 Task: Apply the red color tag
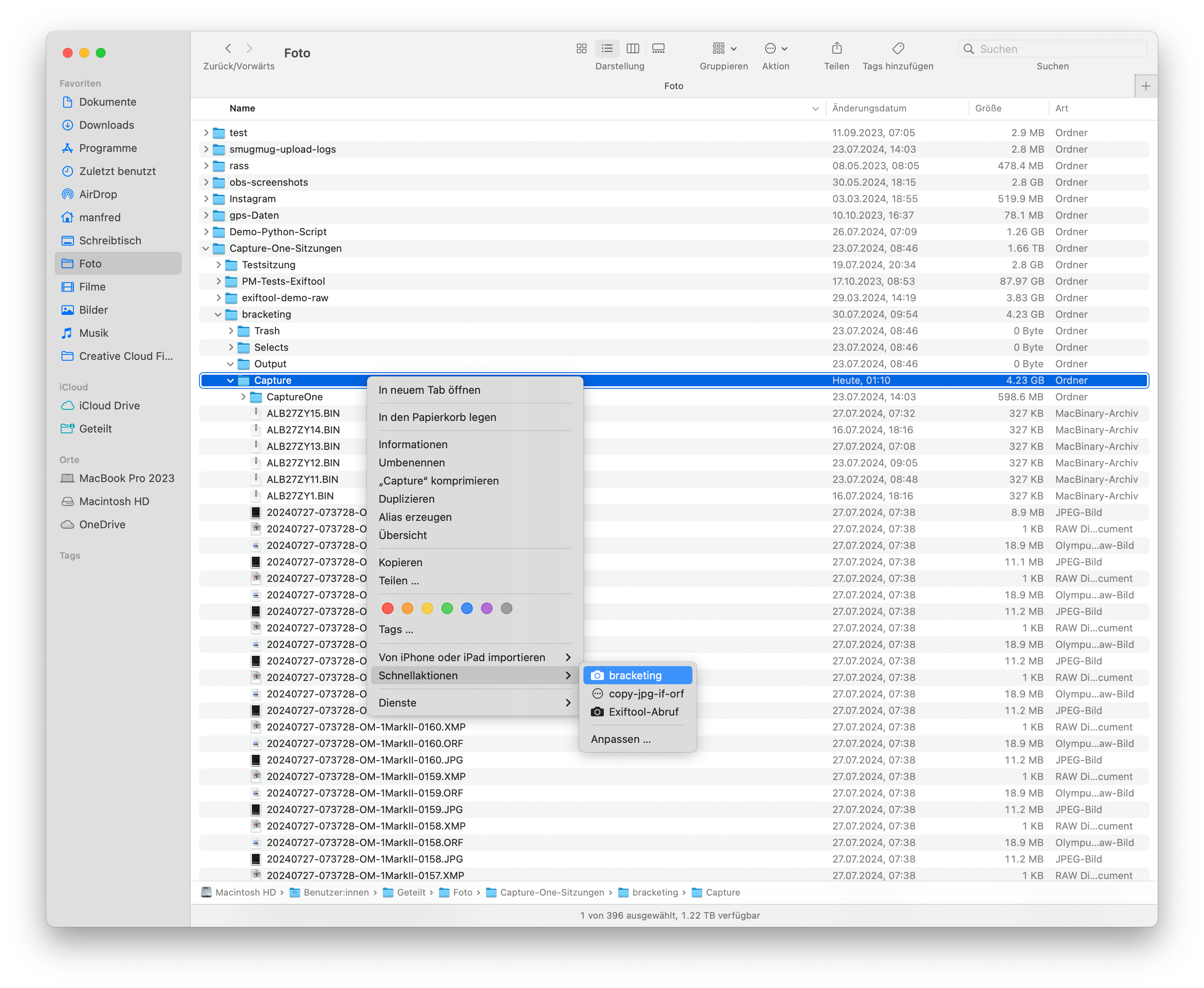coord(388,608)
